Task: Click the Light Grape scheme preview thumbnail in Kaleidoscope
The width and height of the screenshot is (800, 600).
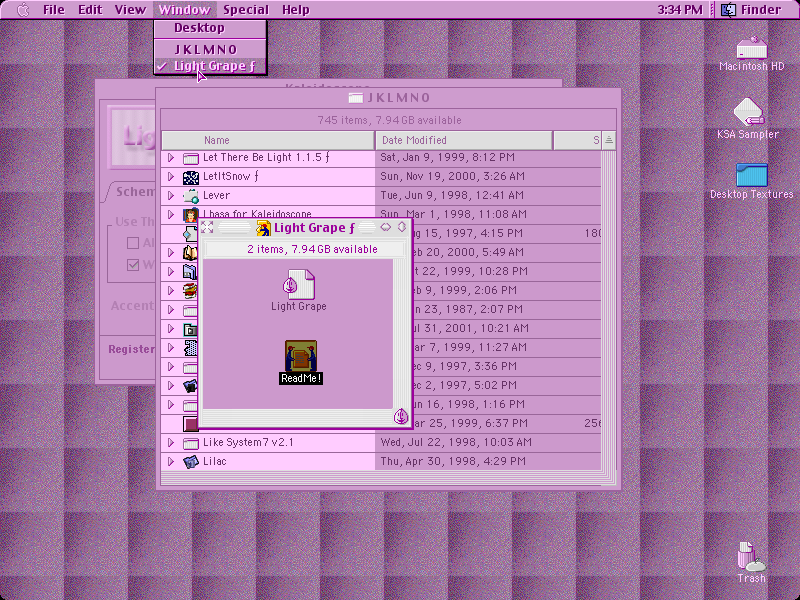Action: 133,138
